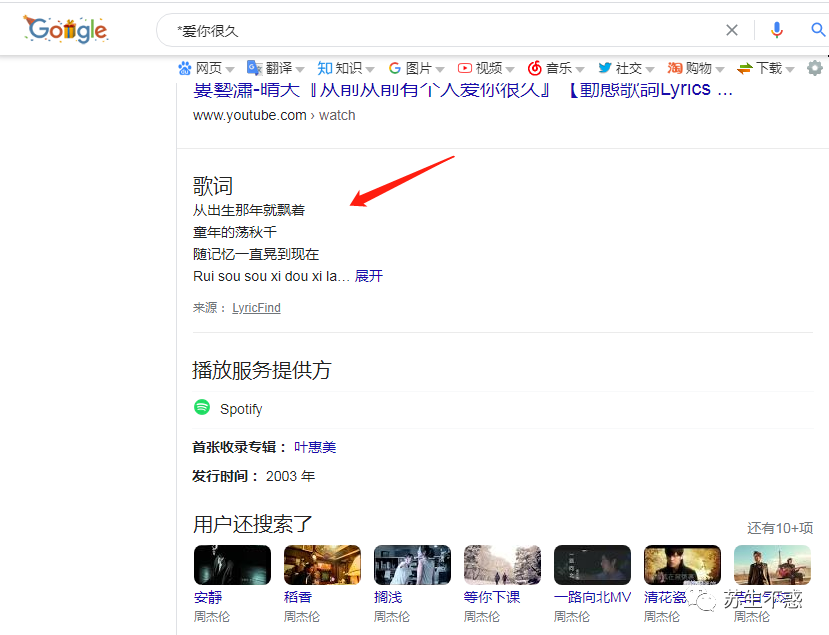This screenshot has height=635, width=829.
Task: Expand the 视频 dropdown arrow
Action: (x=510, y=69)
